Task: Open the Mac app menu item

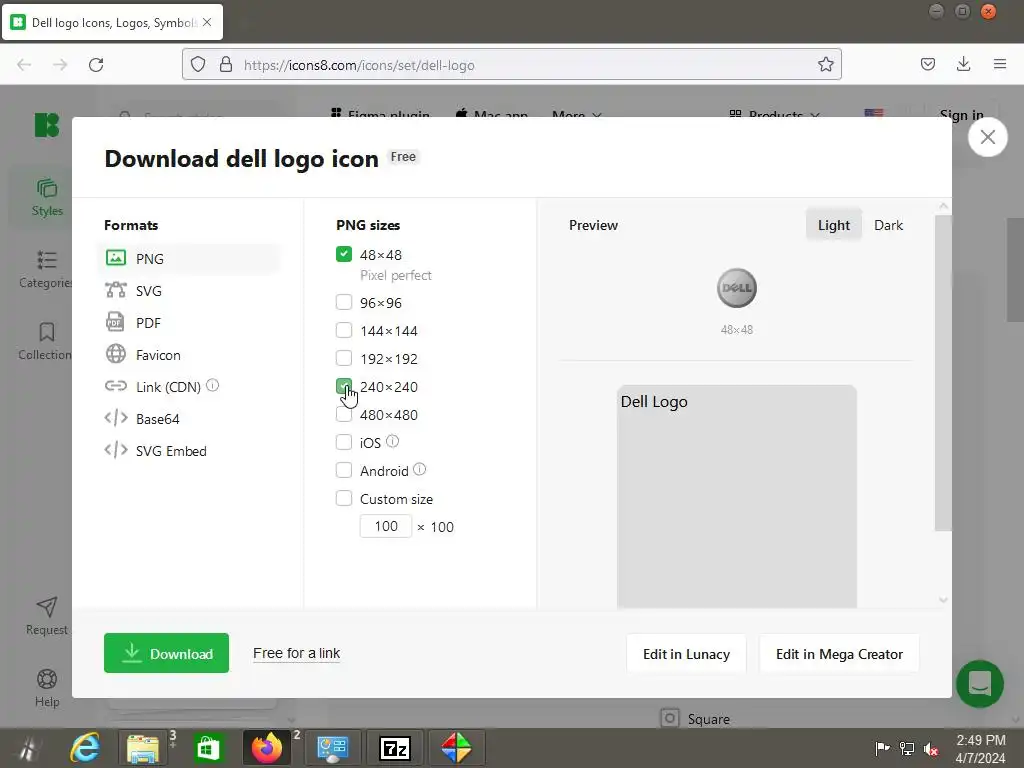Action: [x=492, y=114]
